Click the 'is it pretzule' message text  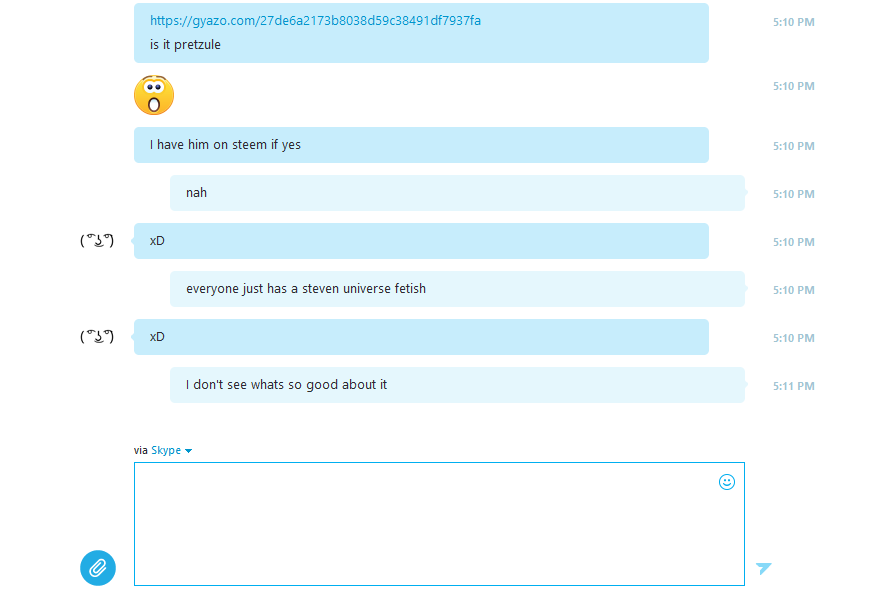[185, 45]
